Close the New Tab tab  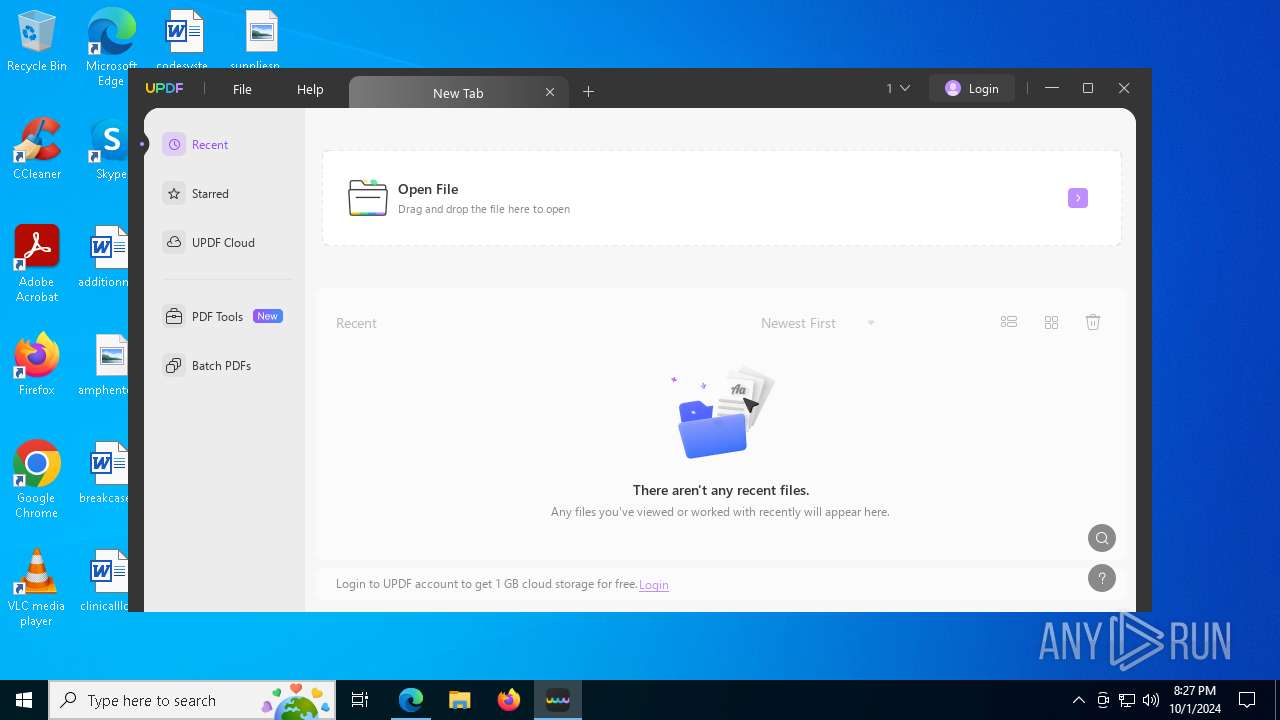[550, 92]
